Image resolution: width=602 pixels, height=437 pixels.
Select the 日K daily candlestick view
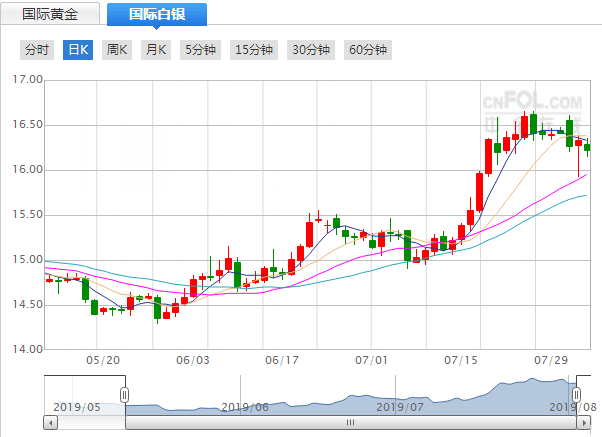coord(78,50)
